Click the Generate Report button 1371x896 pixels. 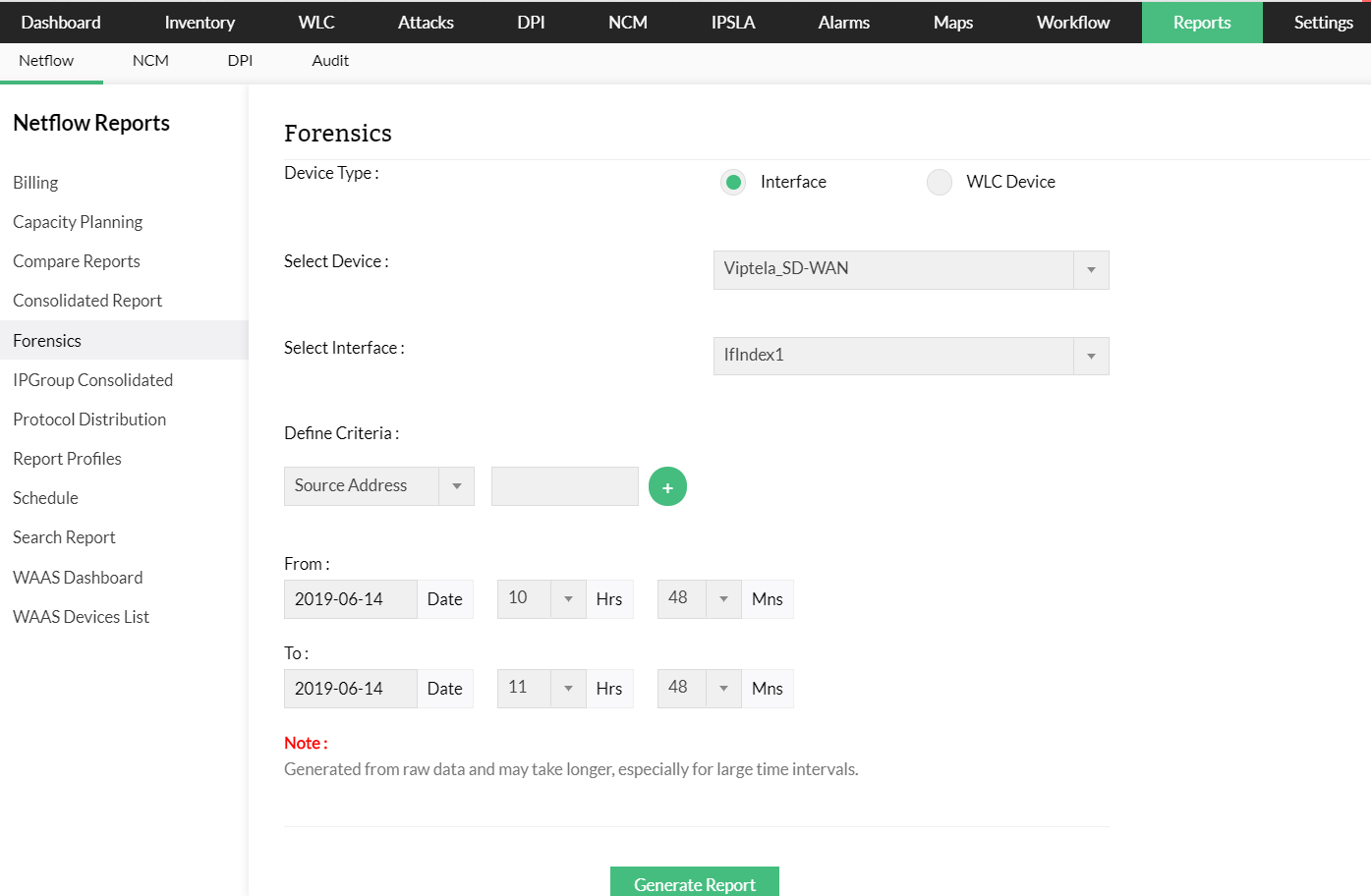point(694,883)
